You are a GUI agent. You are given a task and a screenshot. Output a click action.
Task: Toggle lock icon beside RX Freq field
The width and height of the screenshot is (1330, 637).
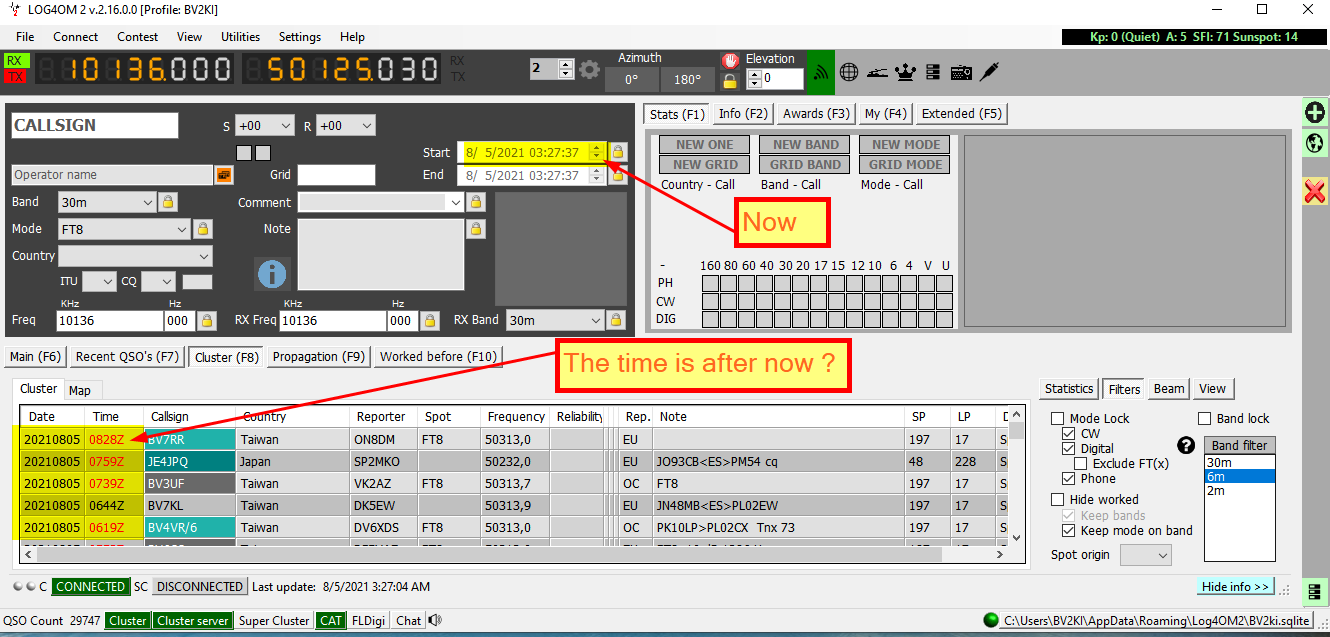click(430, 321)
